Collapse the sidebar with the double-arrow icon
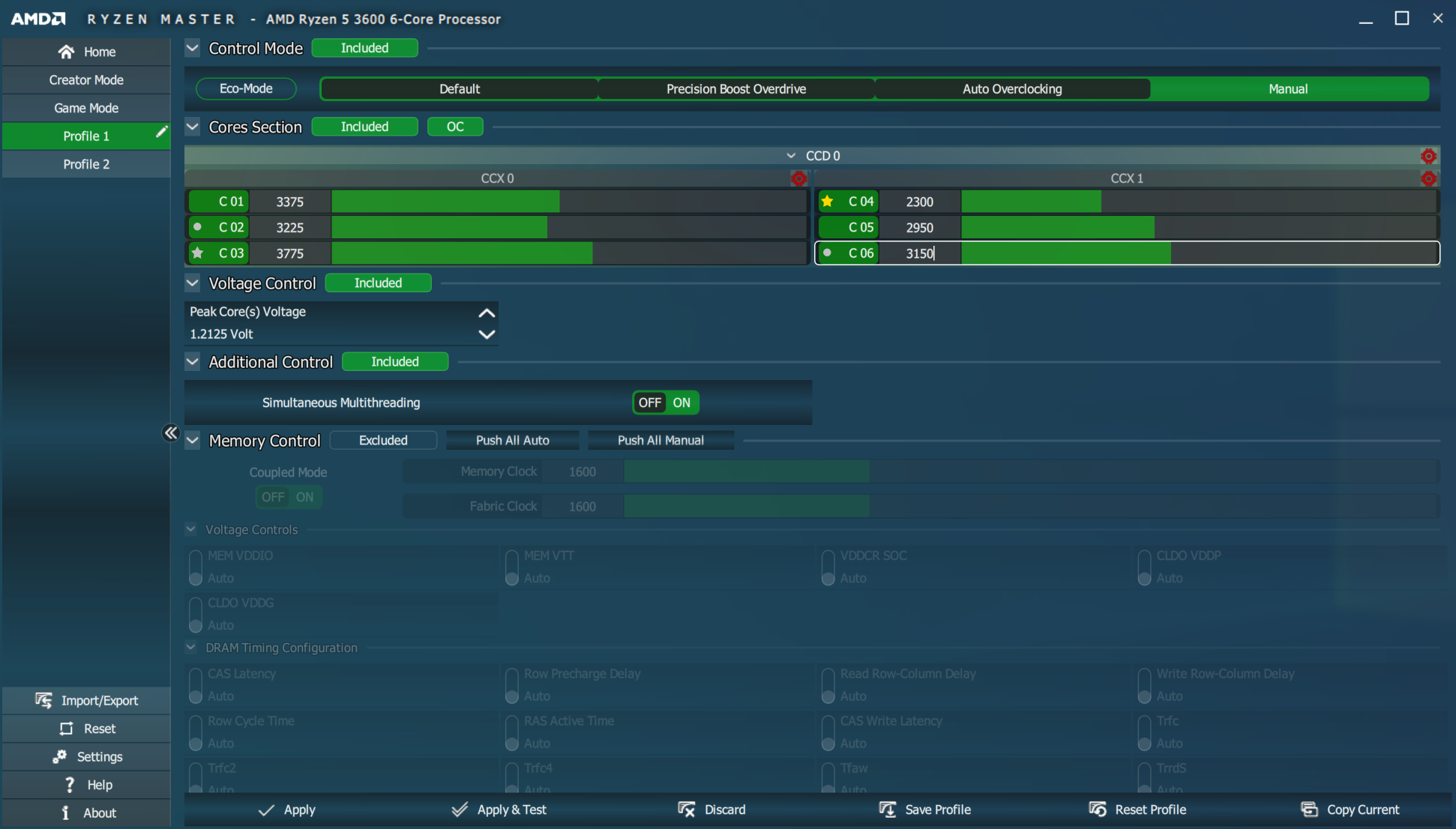 tap(171, 432)
